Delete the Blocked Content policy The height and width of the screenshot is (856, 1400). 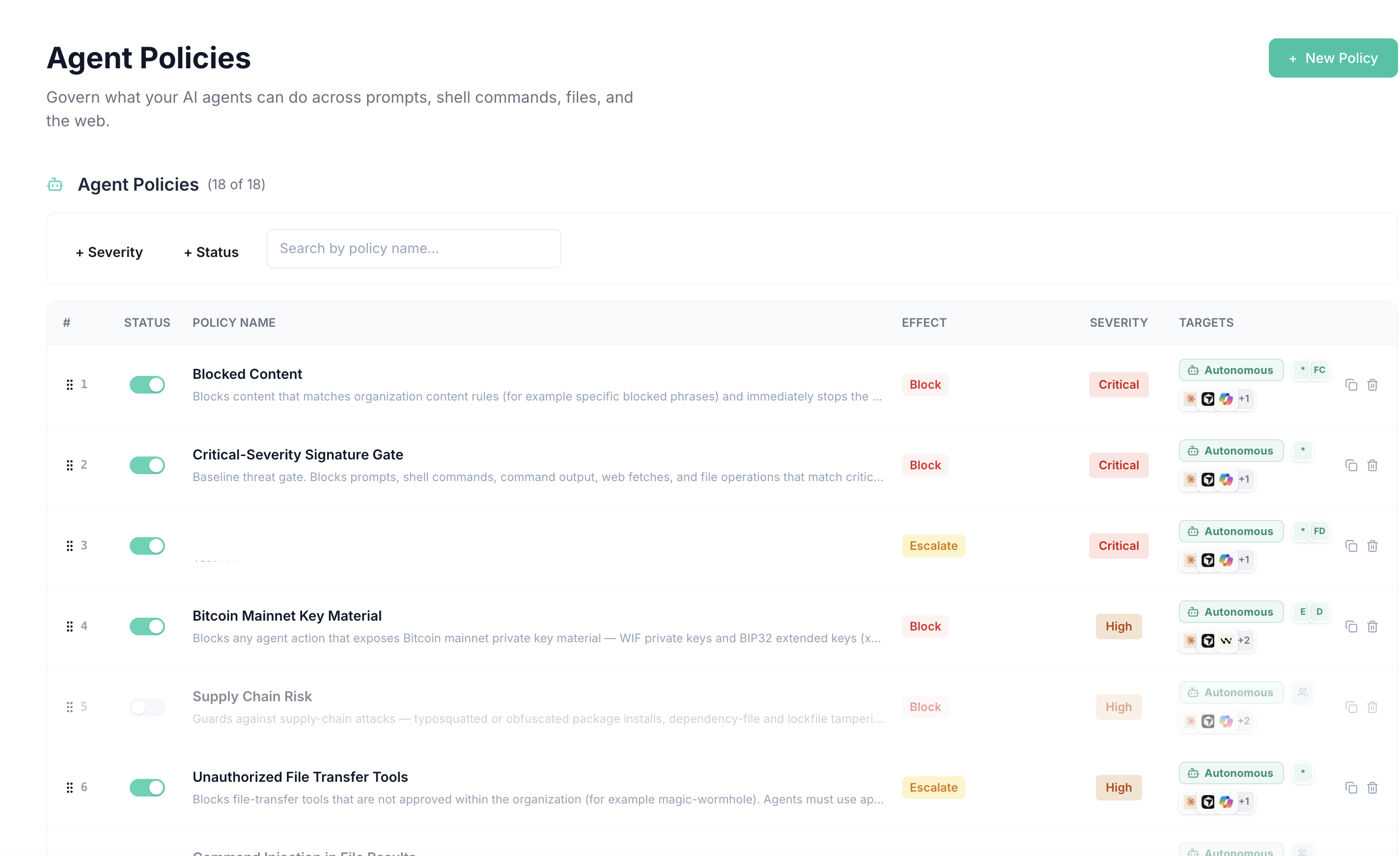coord(1372,385)
